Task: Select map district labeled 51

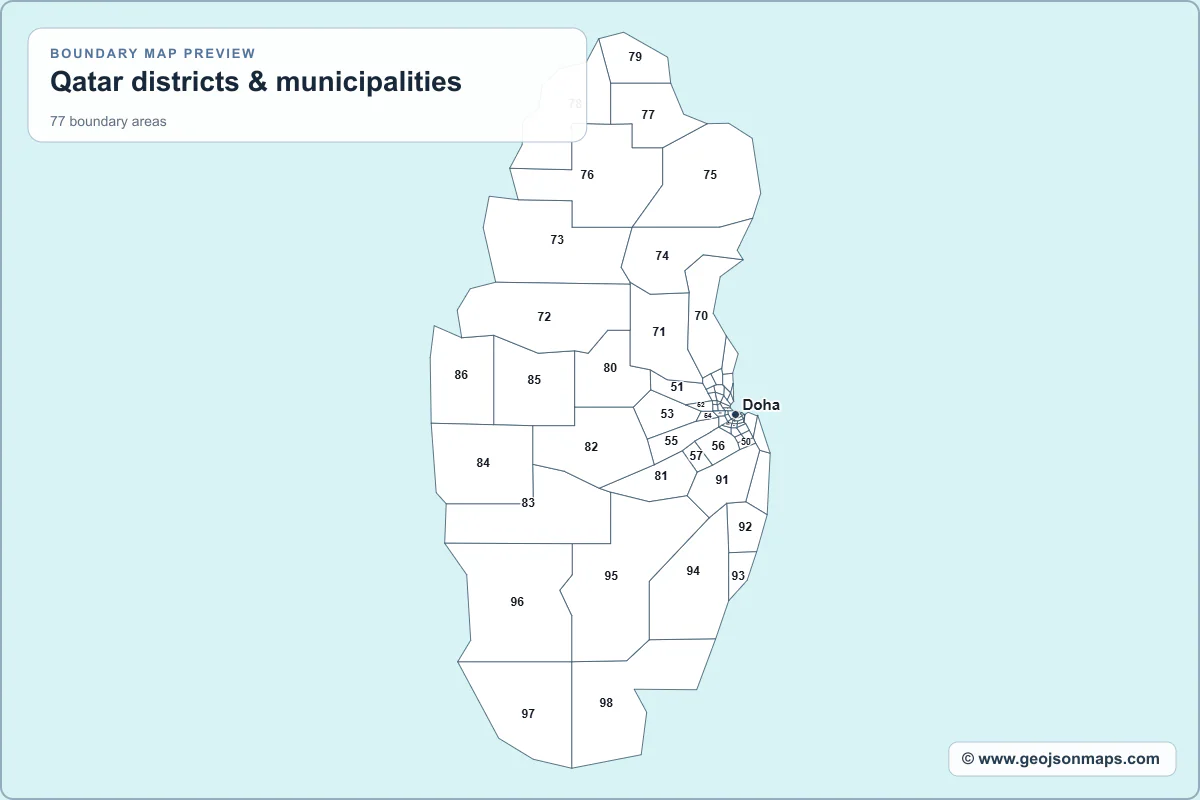Action: coord(677,387)
